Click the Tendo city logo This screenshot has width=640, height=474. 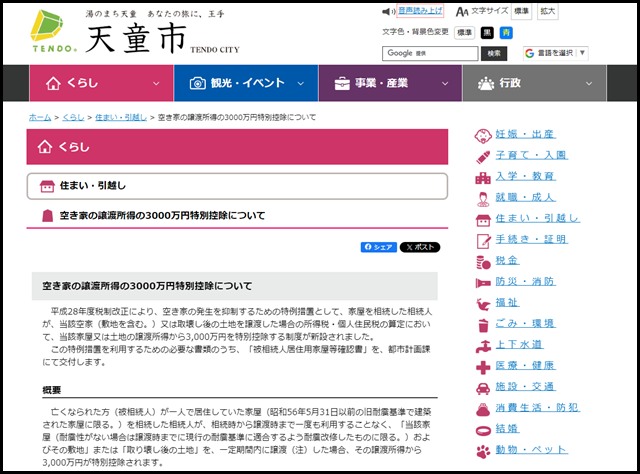53,31
